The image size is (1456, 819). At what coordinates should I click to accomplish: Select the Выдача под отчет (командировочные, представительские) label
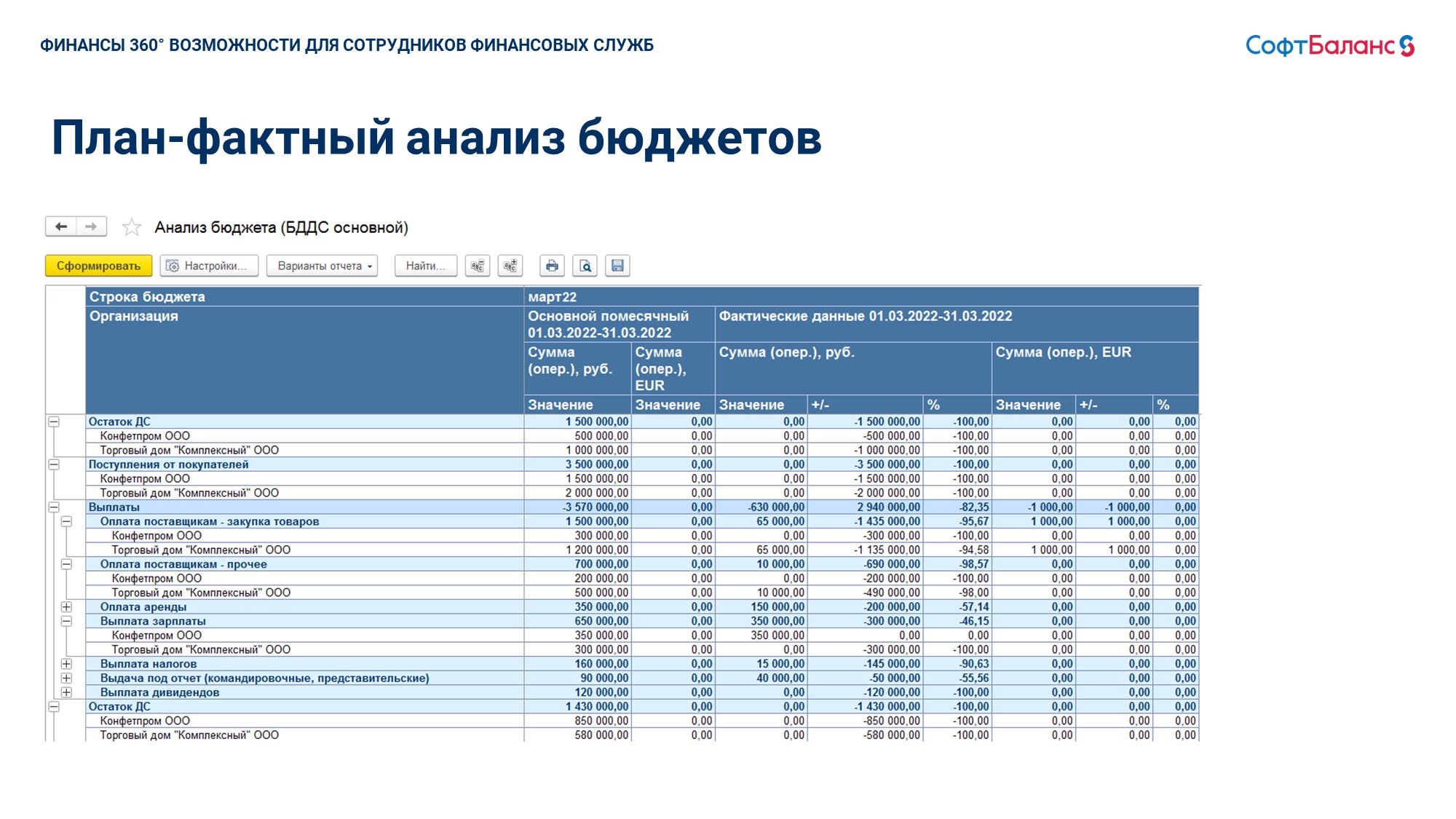tap(265, 678)
